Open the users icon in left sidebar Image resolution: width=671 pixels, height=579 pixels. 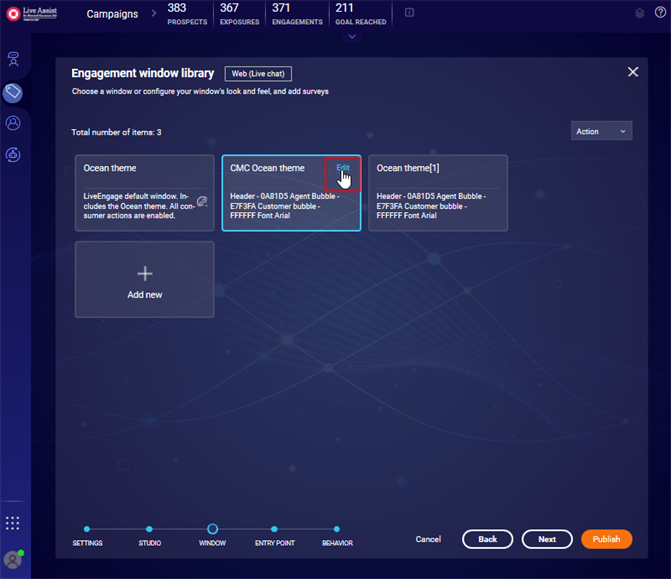(14, 123)
